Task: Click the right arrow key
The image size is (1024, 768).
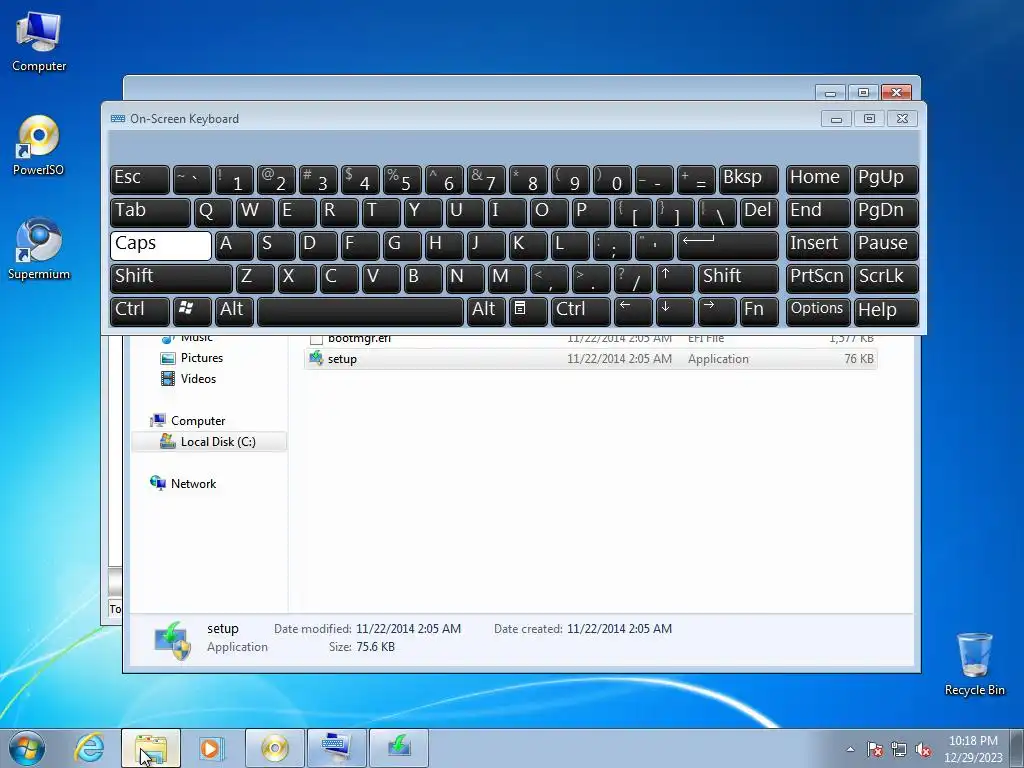Action: click(x=716, y=312)
